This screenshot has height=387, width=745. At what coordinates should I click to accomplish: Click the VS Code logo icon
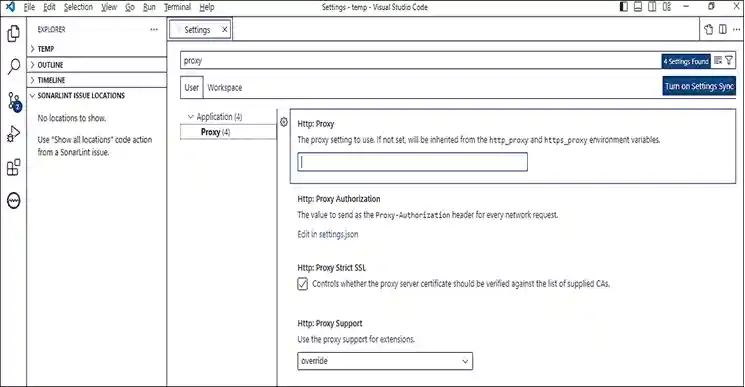pos(10,7)
